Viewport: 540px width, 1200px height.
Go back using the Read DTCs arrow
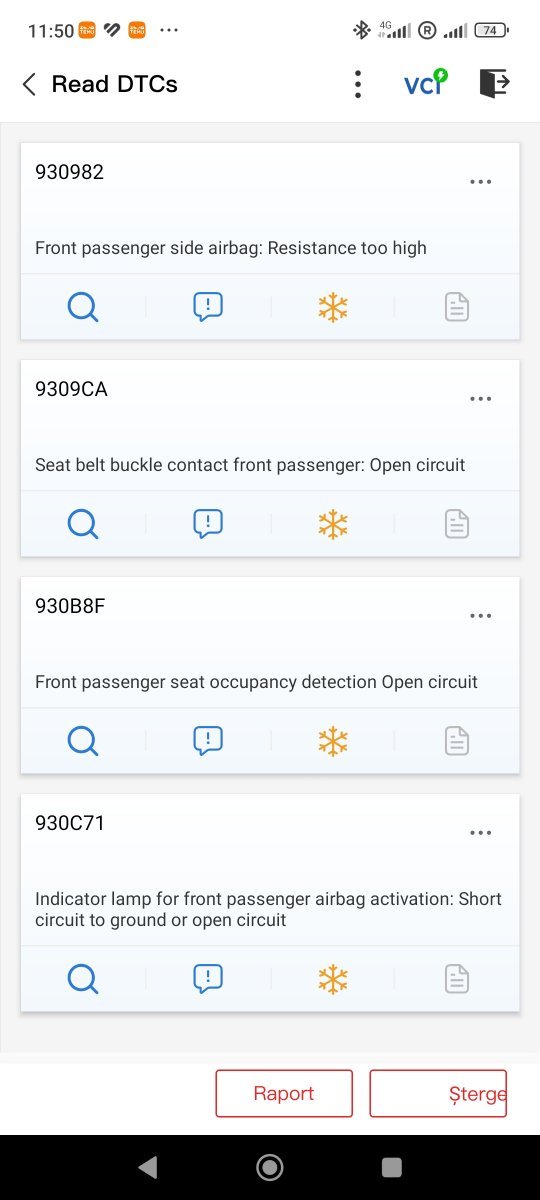29,84
